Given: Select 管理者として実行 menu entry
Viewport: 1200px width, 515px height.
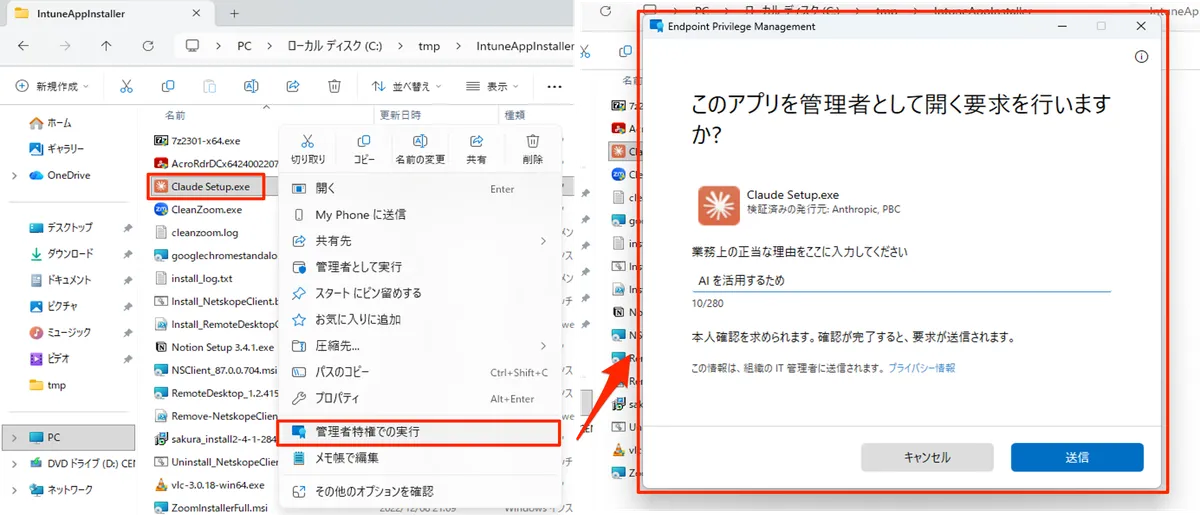Looking at the screenshot, I should click(x=418, y=267).
